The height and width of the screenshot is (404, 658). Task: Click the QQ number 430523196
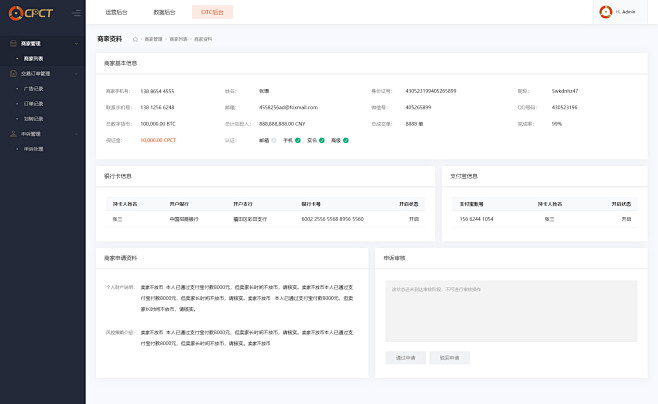click(564, 107)
